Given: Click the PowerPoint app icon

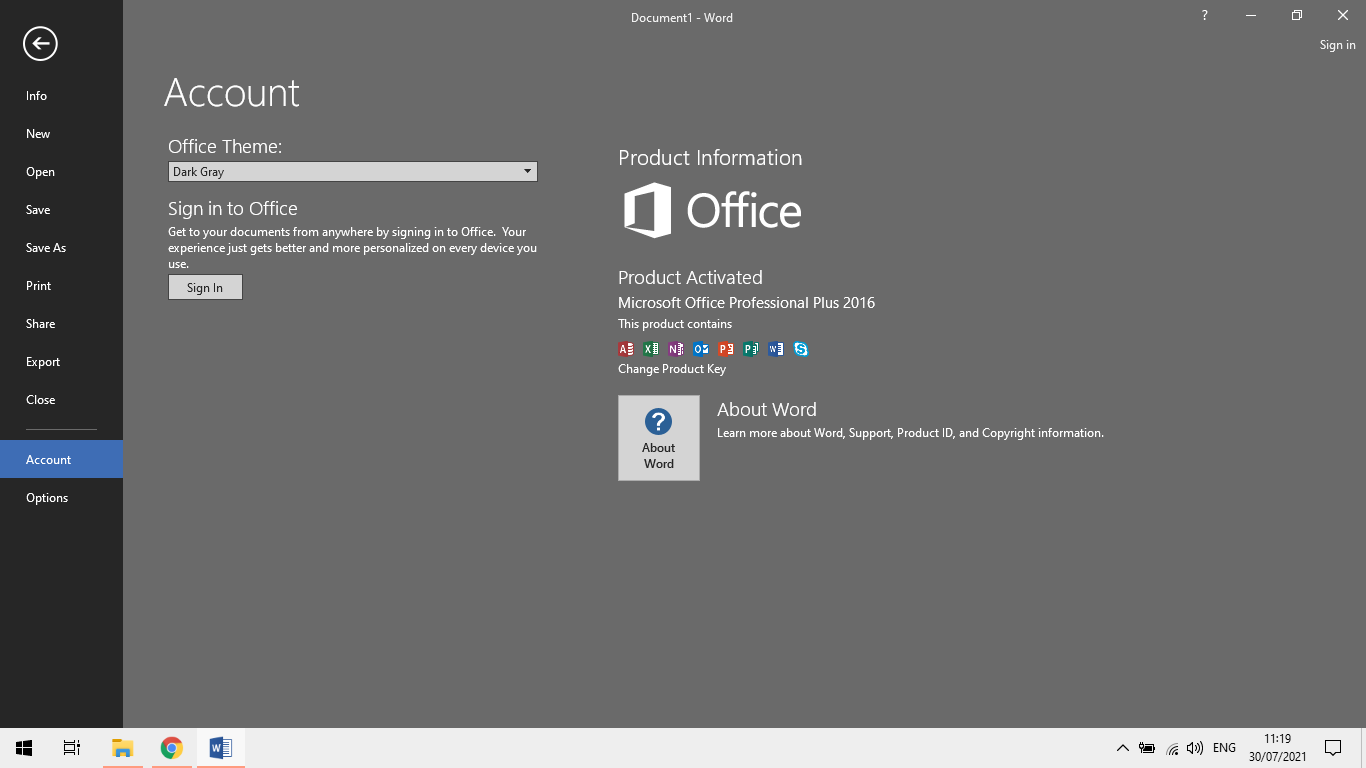Looking at the screenshot, I should pos(726,349).
